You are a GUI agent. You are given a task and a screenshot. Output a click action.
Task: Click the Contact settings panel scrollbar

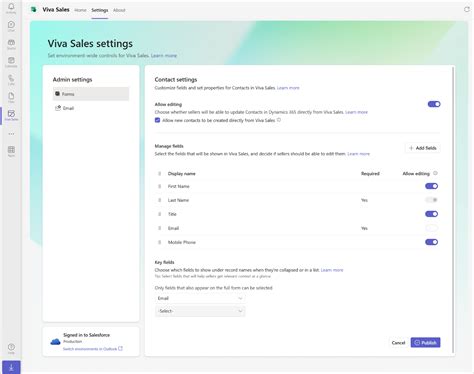[x=453, y=209]
